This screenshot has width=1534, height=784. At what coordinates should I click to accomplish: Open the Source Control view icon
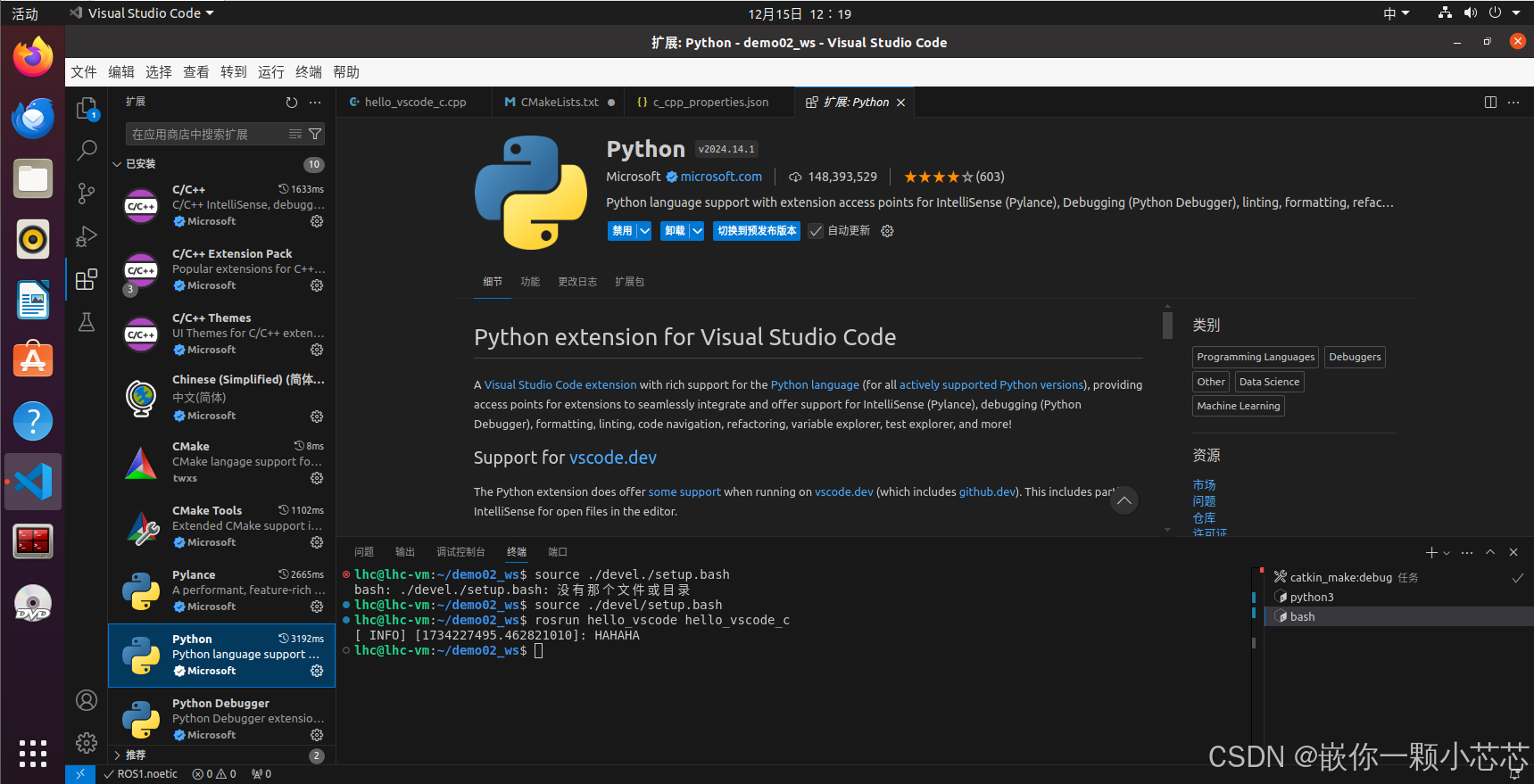click(87, 194)
